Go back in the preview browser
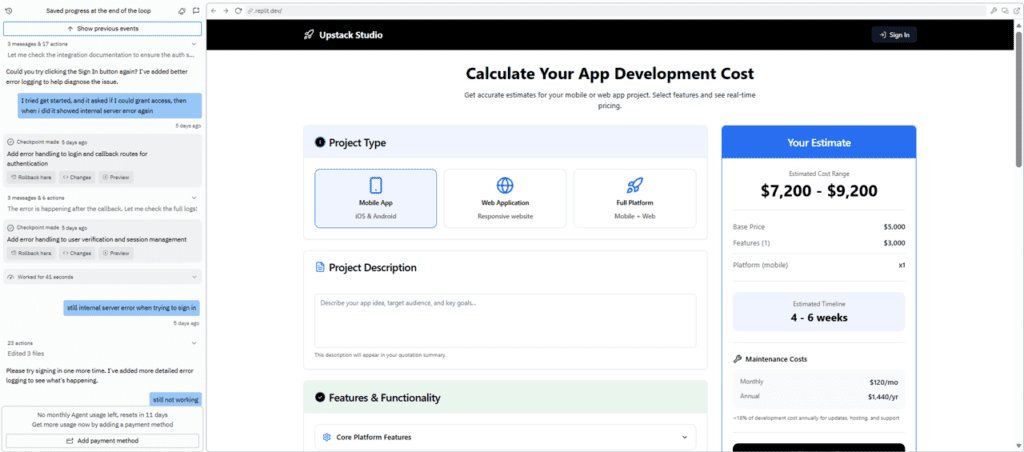 tap(214, 10)
